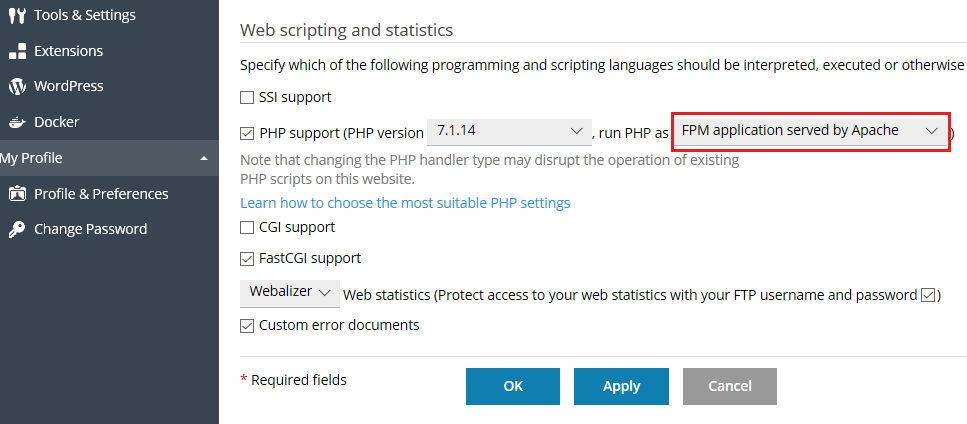Click the WordPress logo icon
This screenshot has height=424, width=967.
tap(16, 87)
